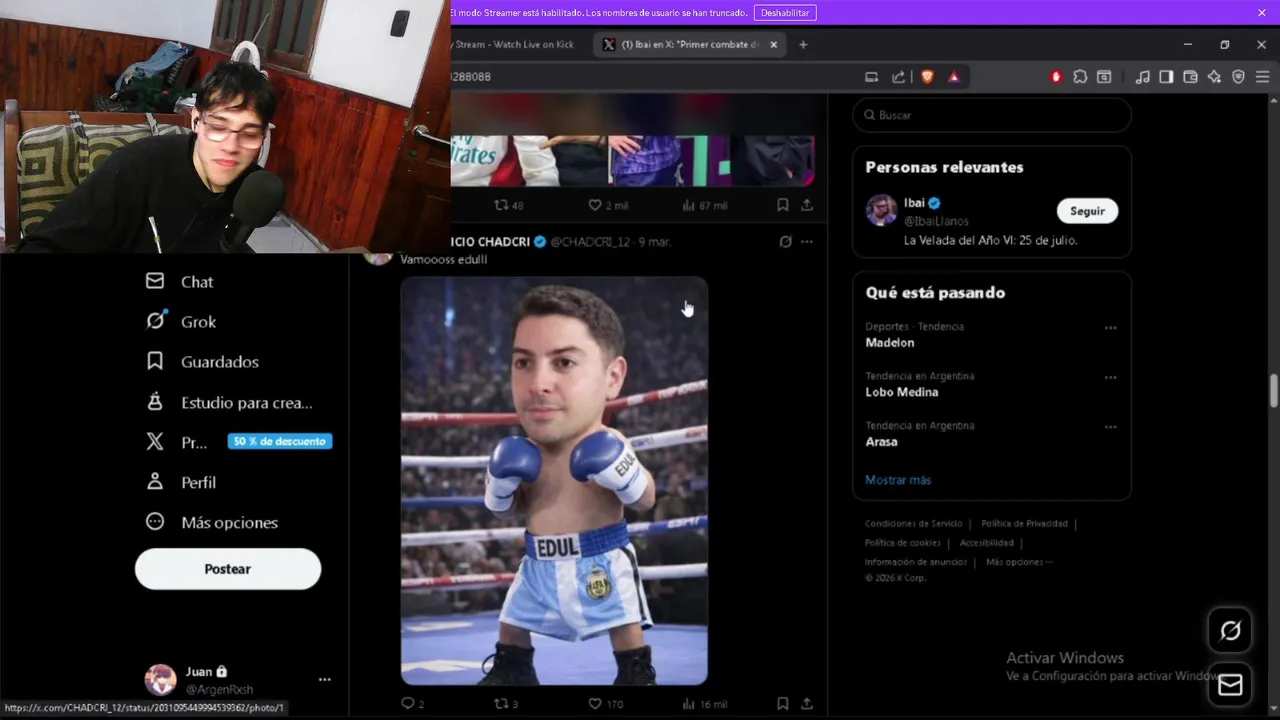
Task: Open more options for Arasa trend
Action: pyautogui.click(x=1110, y=427)
